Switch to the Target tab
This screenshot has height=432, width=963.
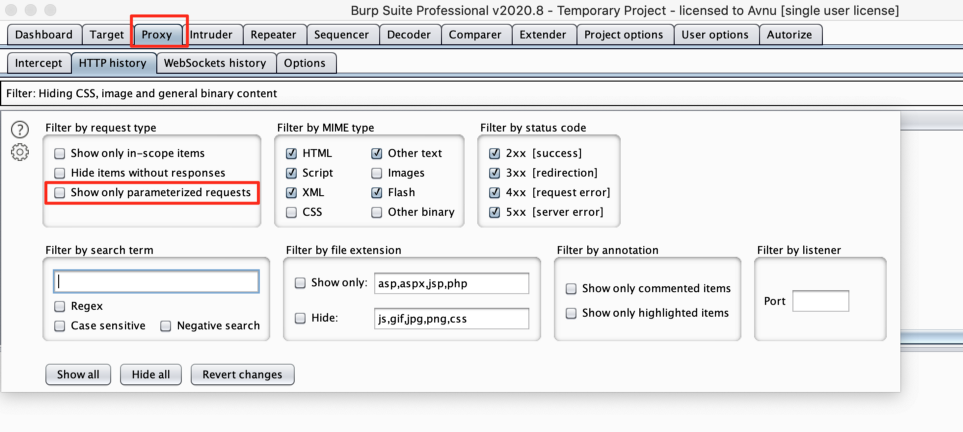point(107,35)
